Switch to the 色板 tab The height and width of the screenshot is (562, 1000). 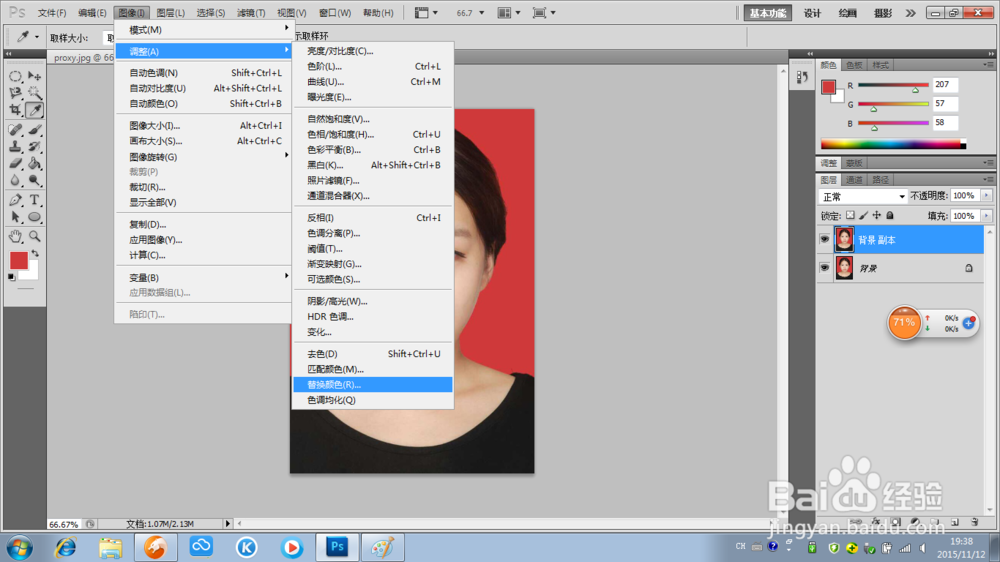tap(854, 65)
